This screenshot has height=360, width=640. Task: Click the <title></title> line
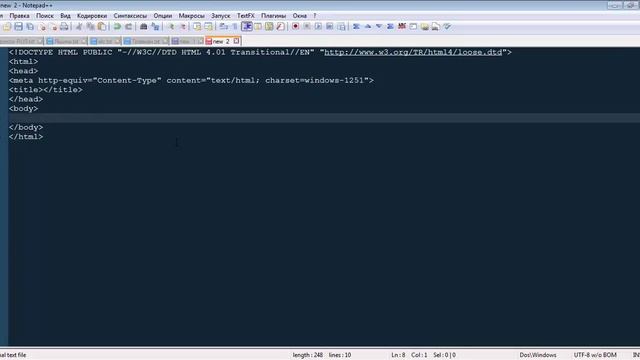(x=46, y=90)
